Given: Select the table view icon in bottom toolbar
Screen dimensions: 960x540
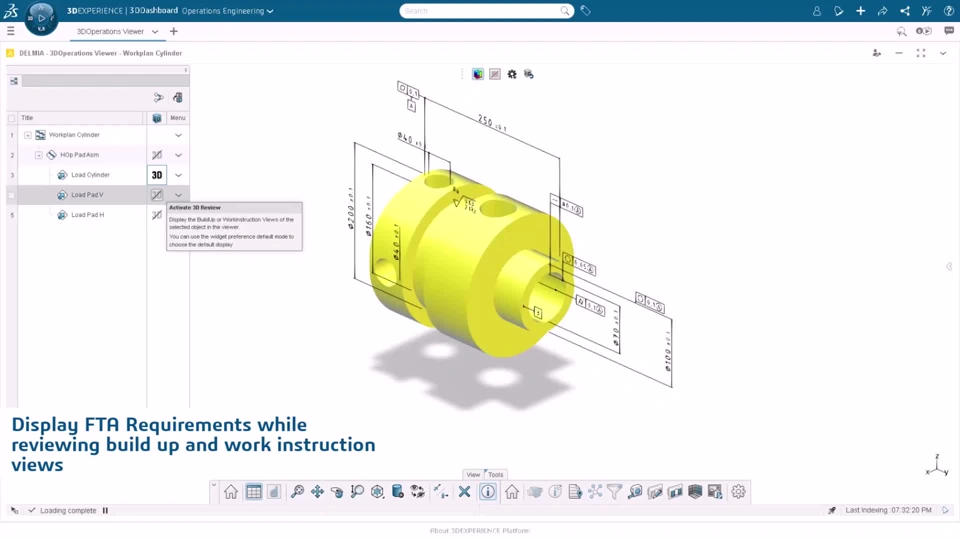Looking at the screenshot, I should [x=253, y=492].
